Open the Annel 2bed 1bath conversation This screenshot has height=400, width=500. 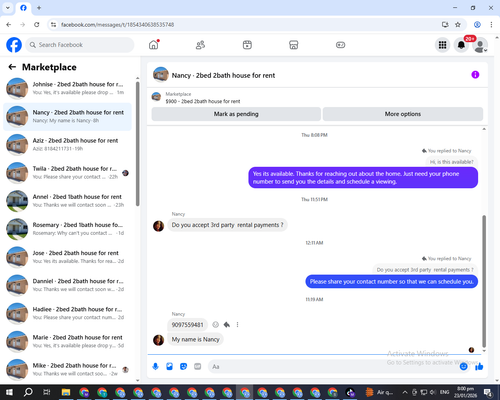point(67,201)
